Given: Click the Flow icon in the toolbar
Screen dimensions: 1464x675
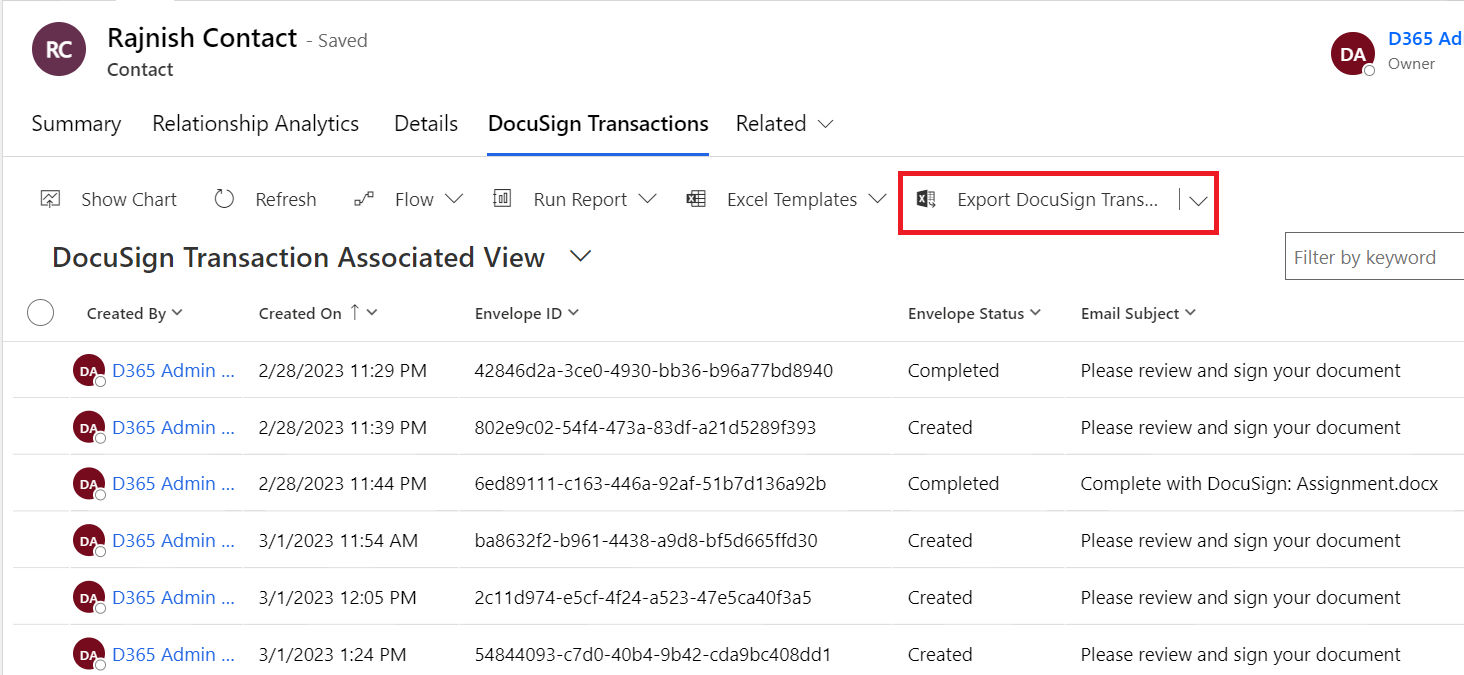Looking at the screenshot, I should point(364,199).
